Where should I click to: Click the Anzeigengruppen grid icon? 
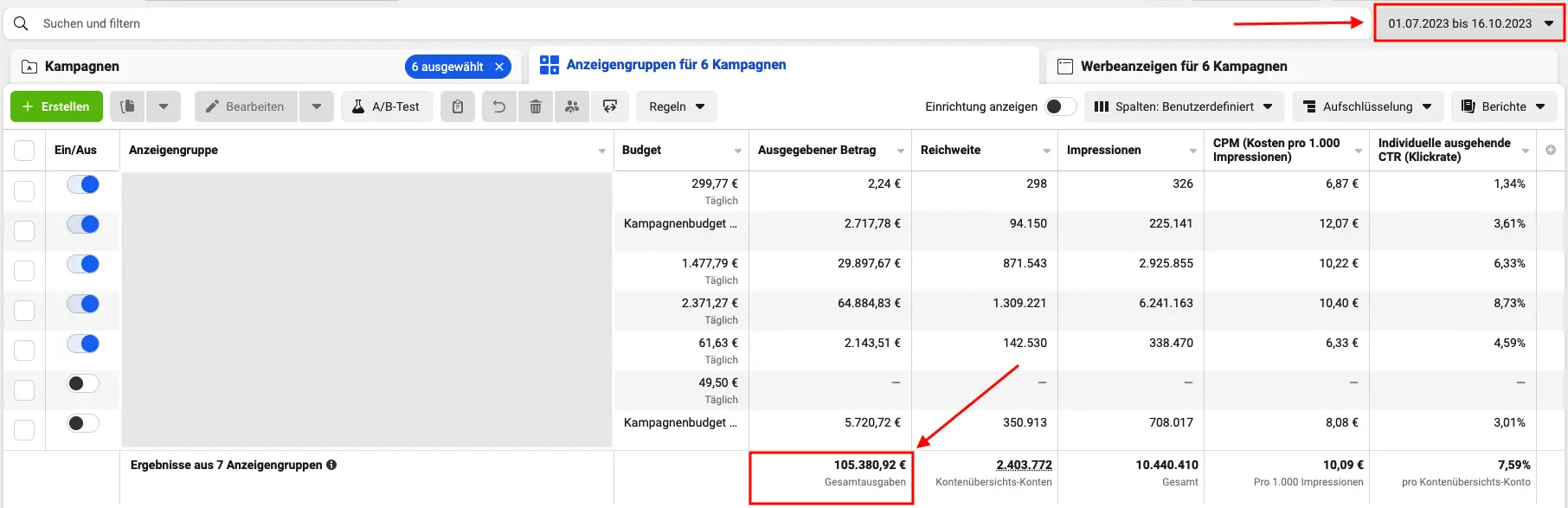pyautogui.click(x=549, y=65)
